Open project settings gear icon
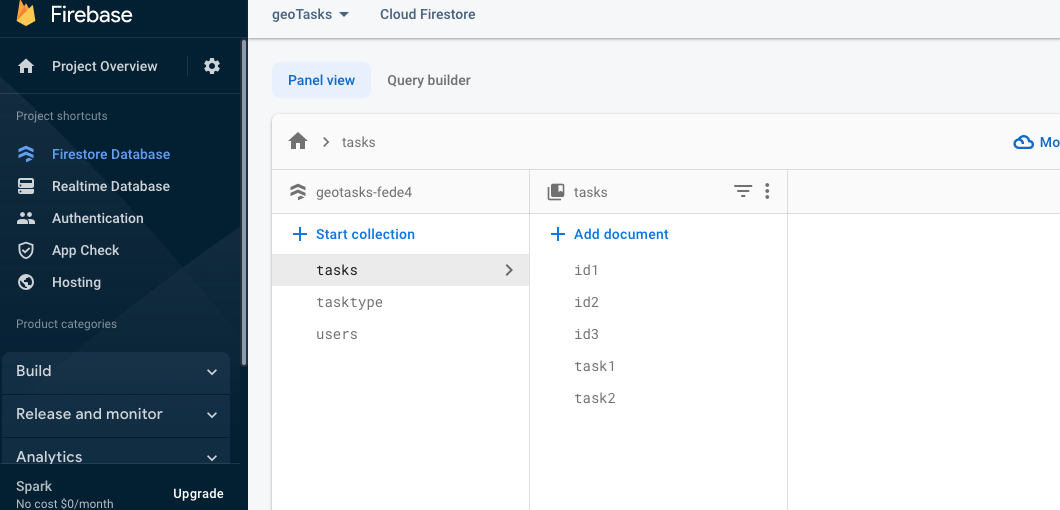The height and width of the screenshot is (510, 1060). coord(212,66)
